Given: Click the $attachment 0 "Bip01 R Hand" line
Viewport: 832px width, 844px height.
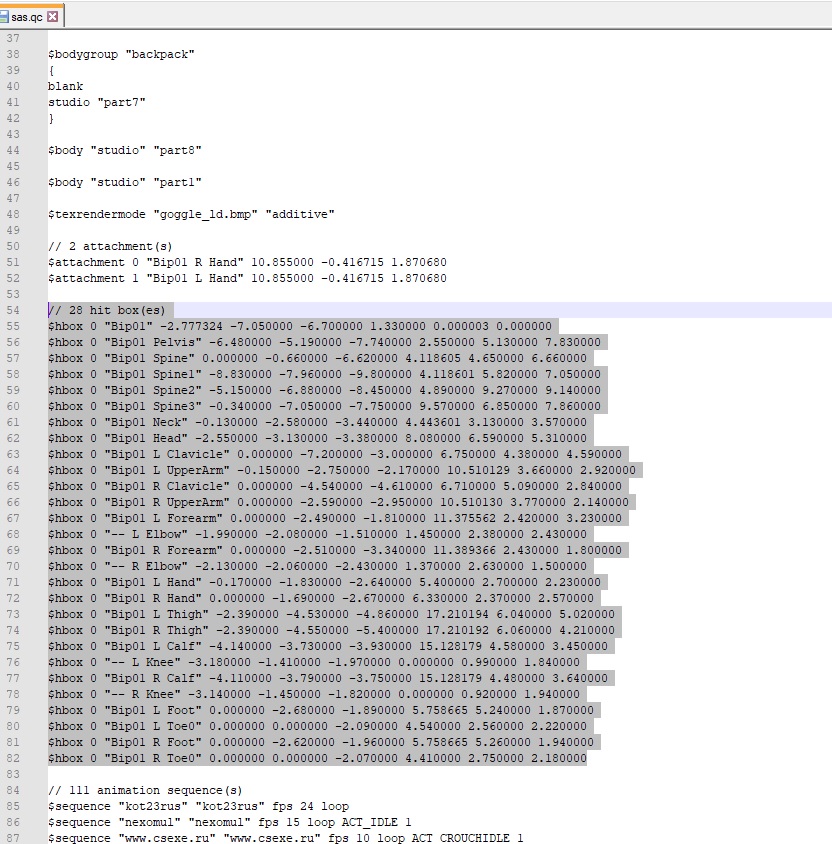Looking at the screenshot, I should pyautogui.click(x=247, y=262).
